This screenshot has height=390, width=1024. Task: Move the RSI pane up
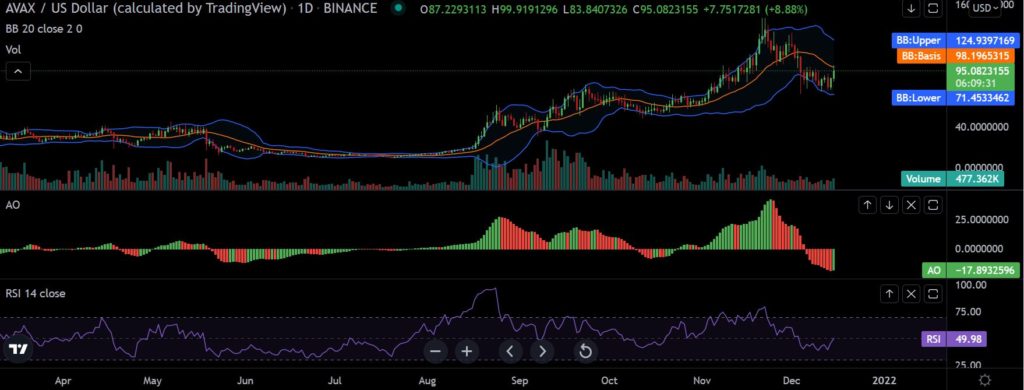click(889, 294)
